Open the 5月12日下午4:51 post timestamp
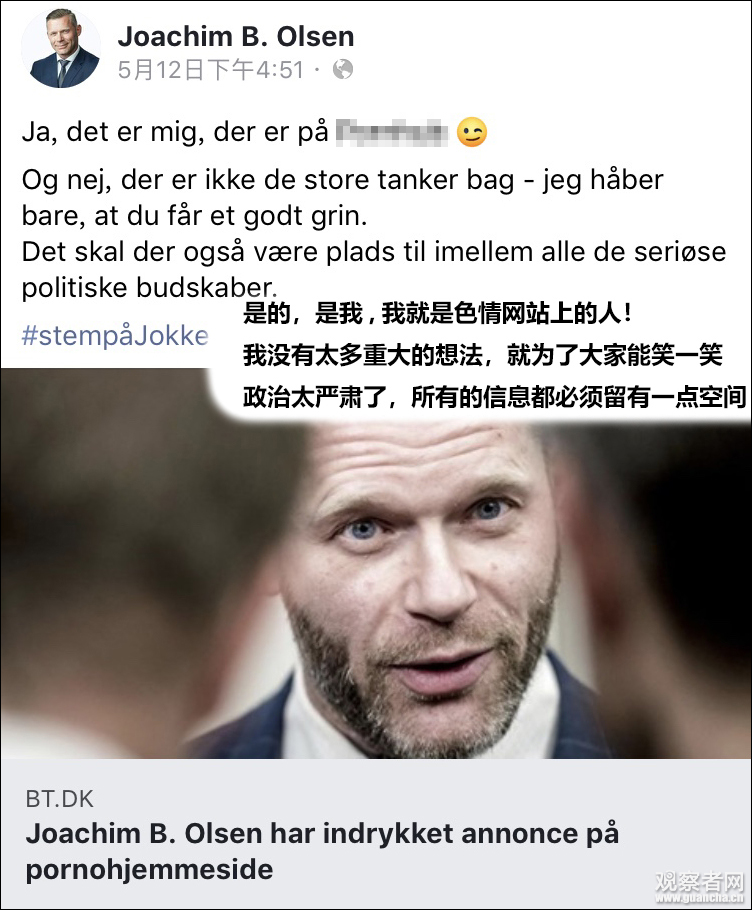 (211, 70)
